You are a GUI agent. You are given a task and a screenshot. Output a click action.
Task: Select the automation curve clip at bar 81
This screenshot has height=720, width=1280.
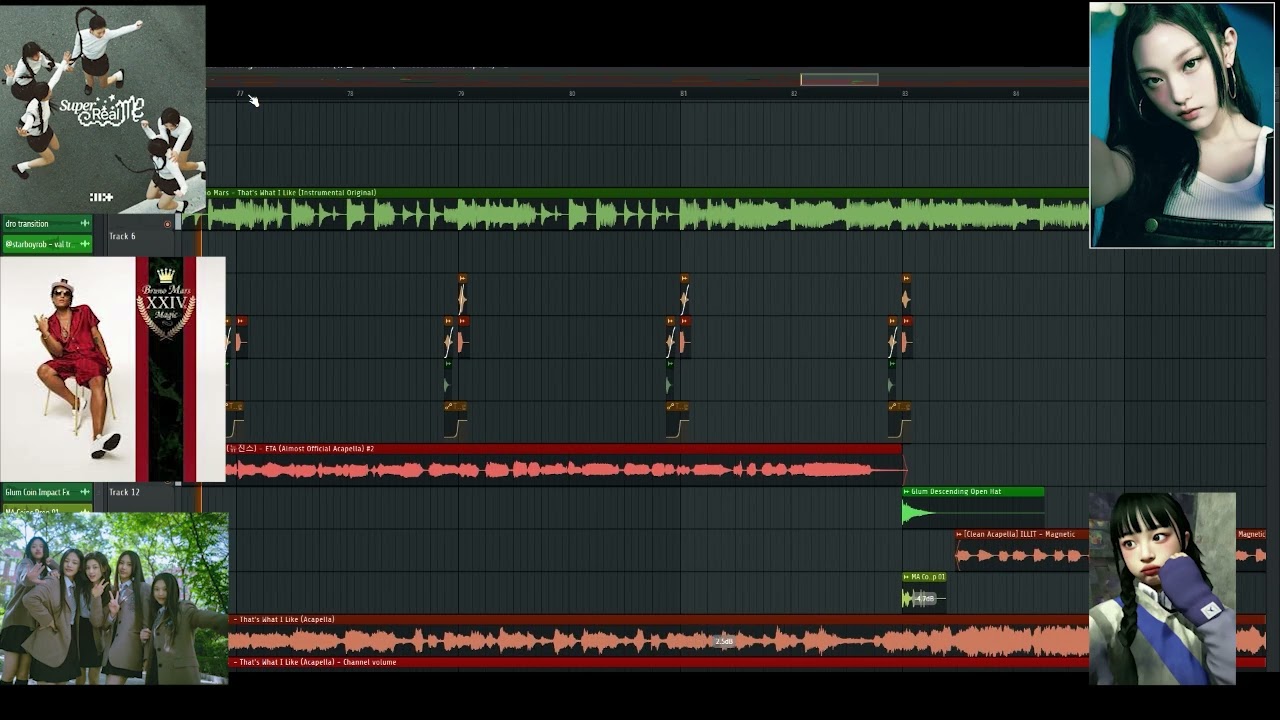tap(678, 421)
